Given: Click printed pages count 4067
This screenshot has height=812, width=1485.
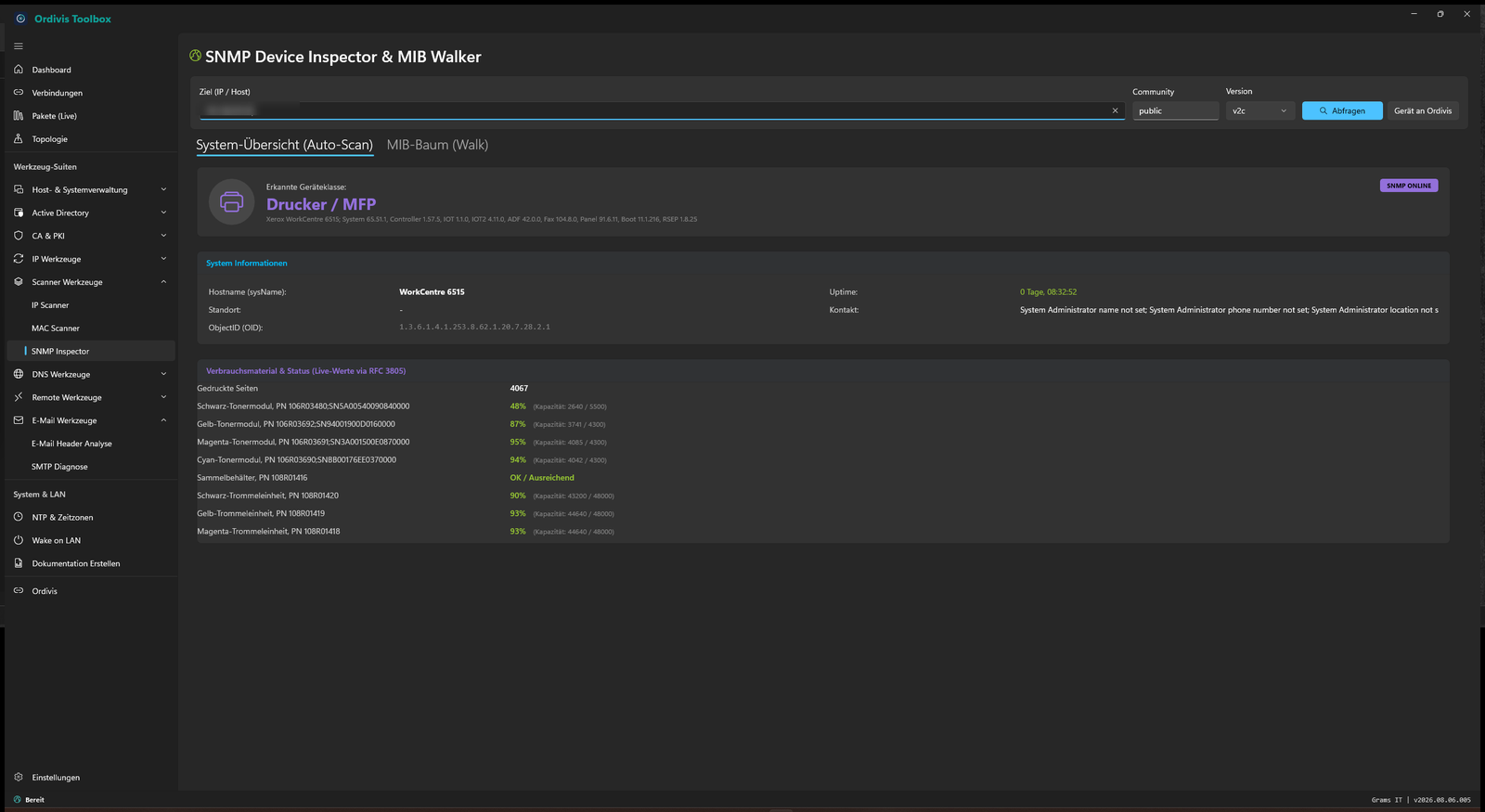Looking at the screenshot, I should 519,388.
